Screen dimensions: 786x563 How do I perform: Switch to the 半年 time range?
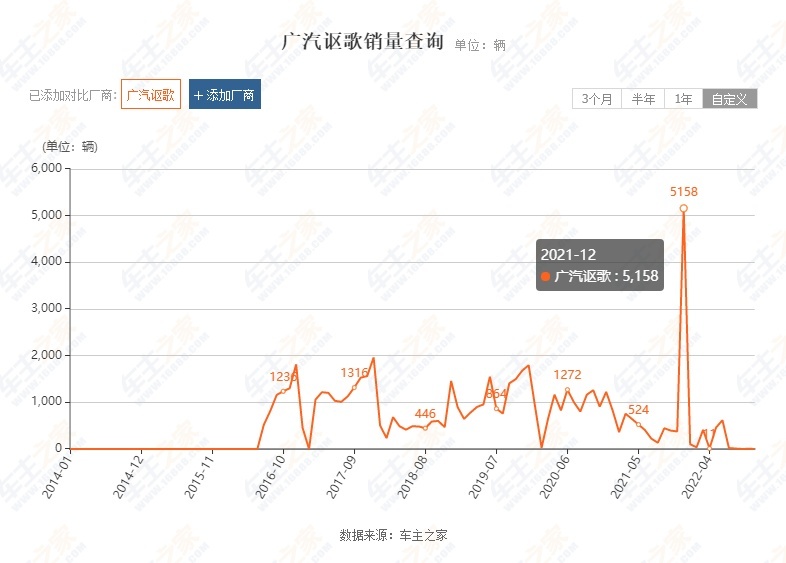(643, 99)
